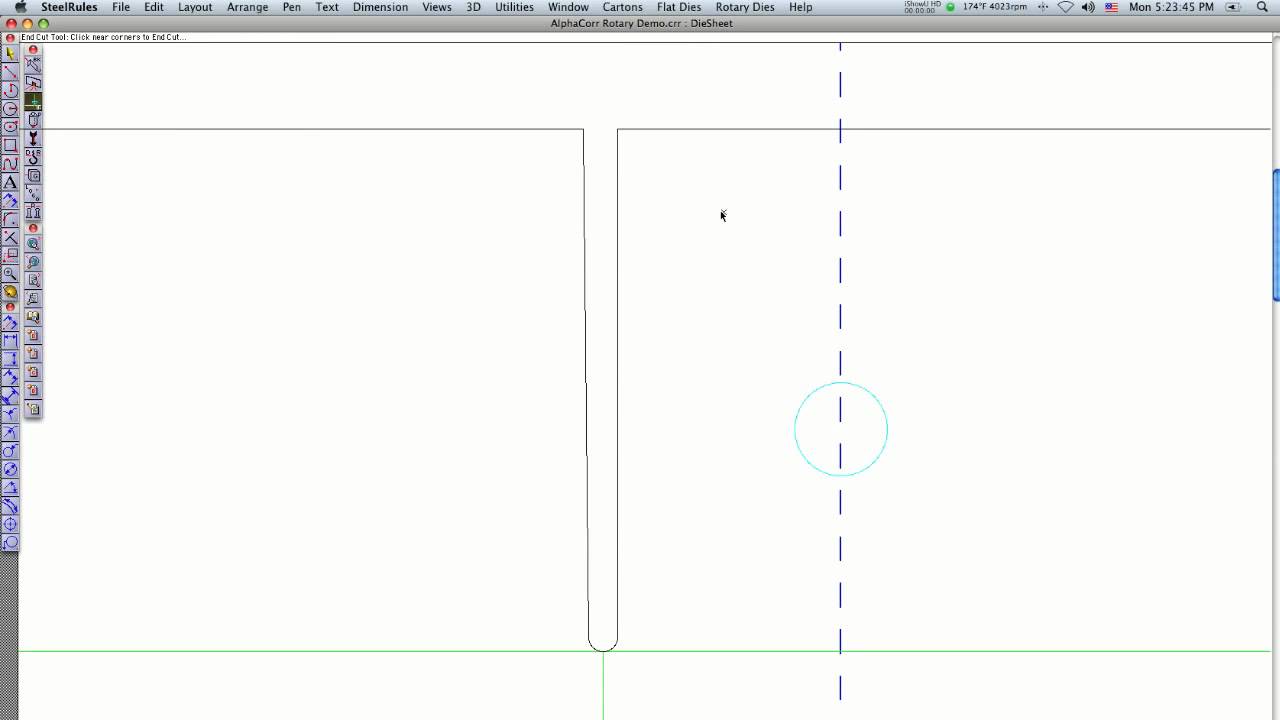Activate the letter A text tool
Viewport: 1280px width, 720px height.
click(x=10, y=182)
